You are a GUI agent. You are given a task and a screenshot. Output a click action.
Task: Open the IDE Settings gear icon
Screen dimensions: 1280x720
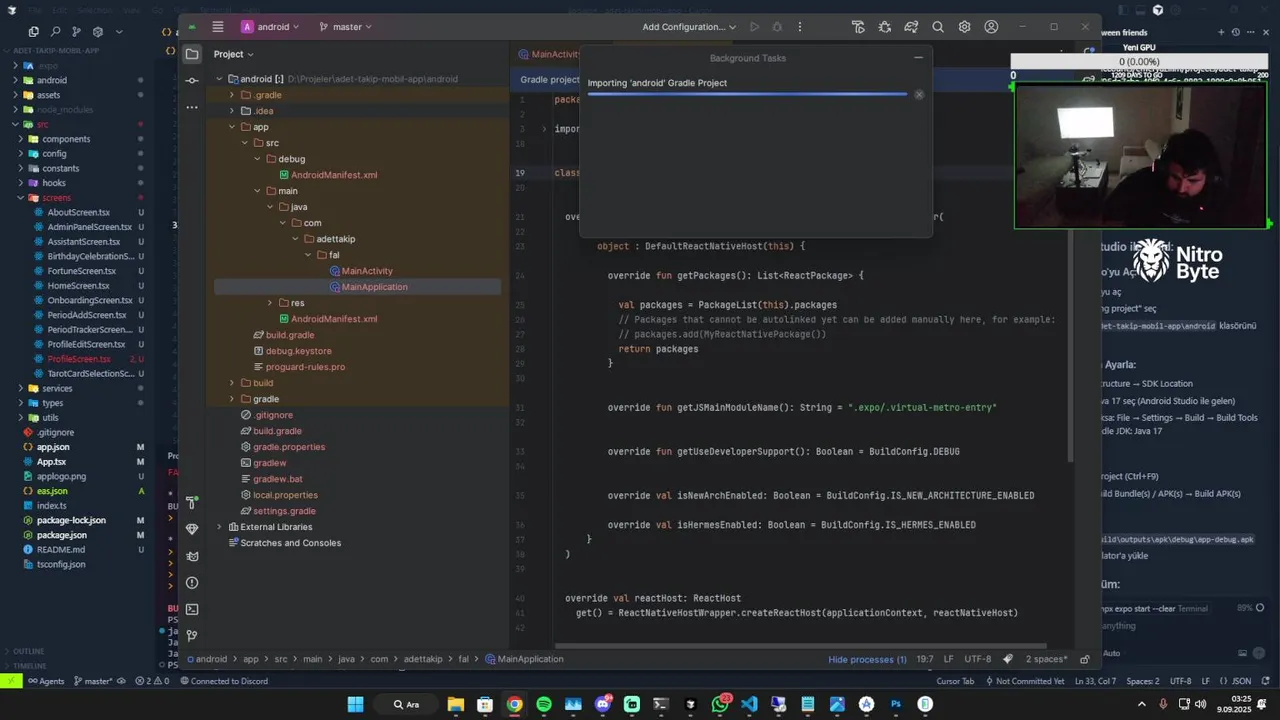965,27
